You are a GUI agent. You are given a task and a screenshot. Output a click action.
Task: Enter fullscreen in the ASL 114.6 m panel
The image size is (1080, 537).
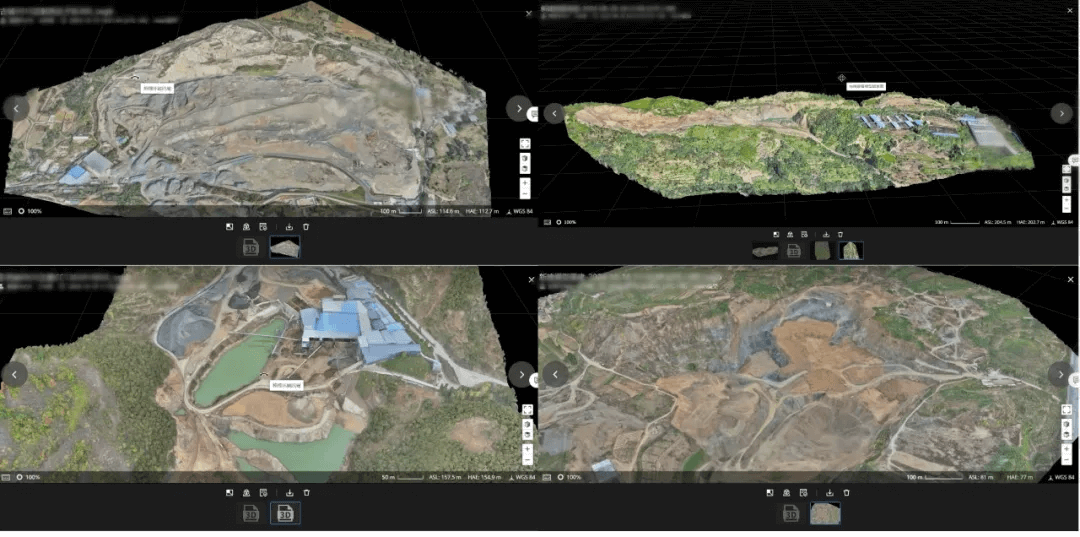coord(526,144)
